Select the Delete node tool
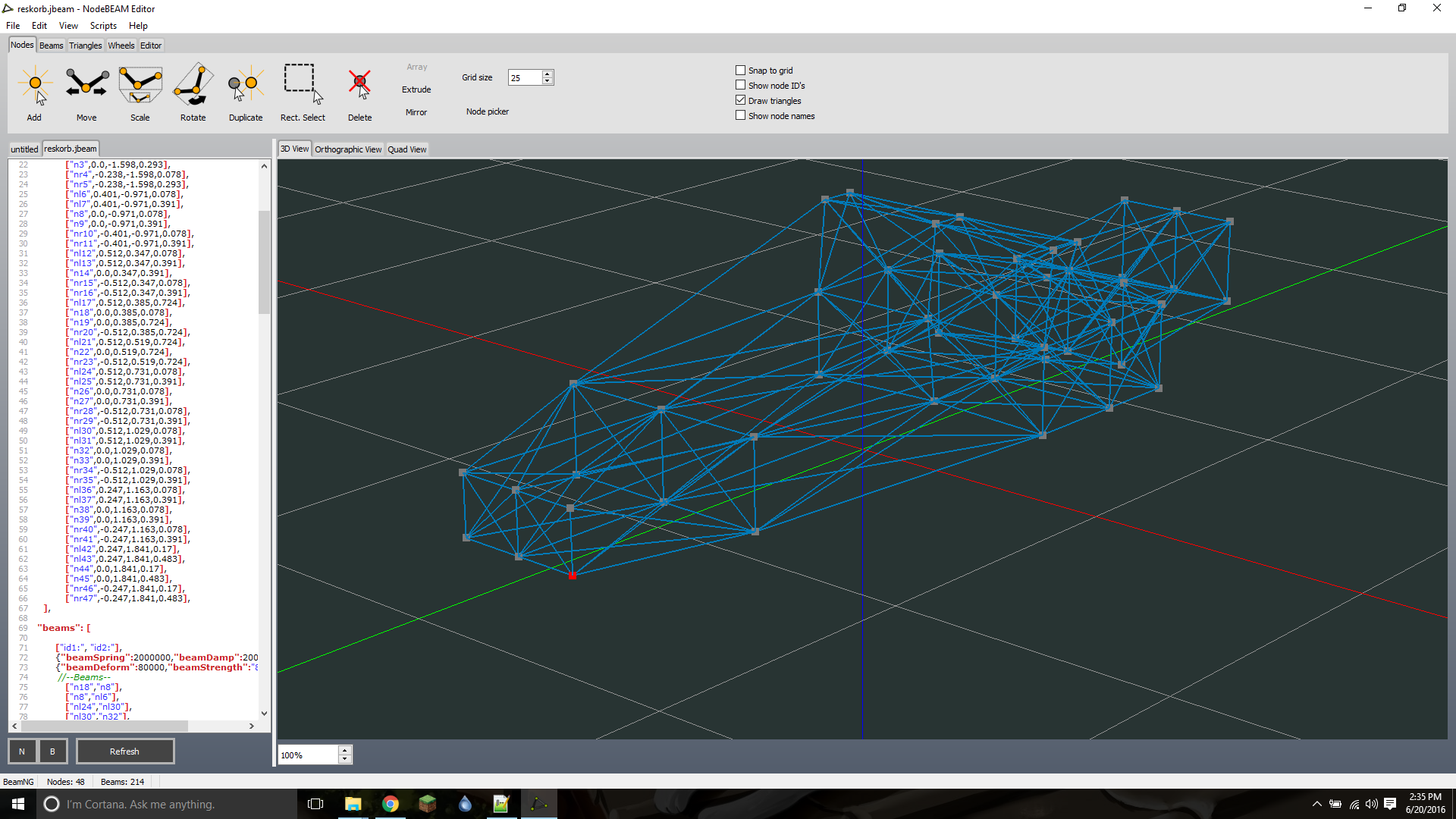1456x819 pixels. pos(360,93)
